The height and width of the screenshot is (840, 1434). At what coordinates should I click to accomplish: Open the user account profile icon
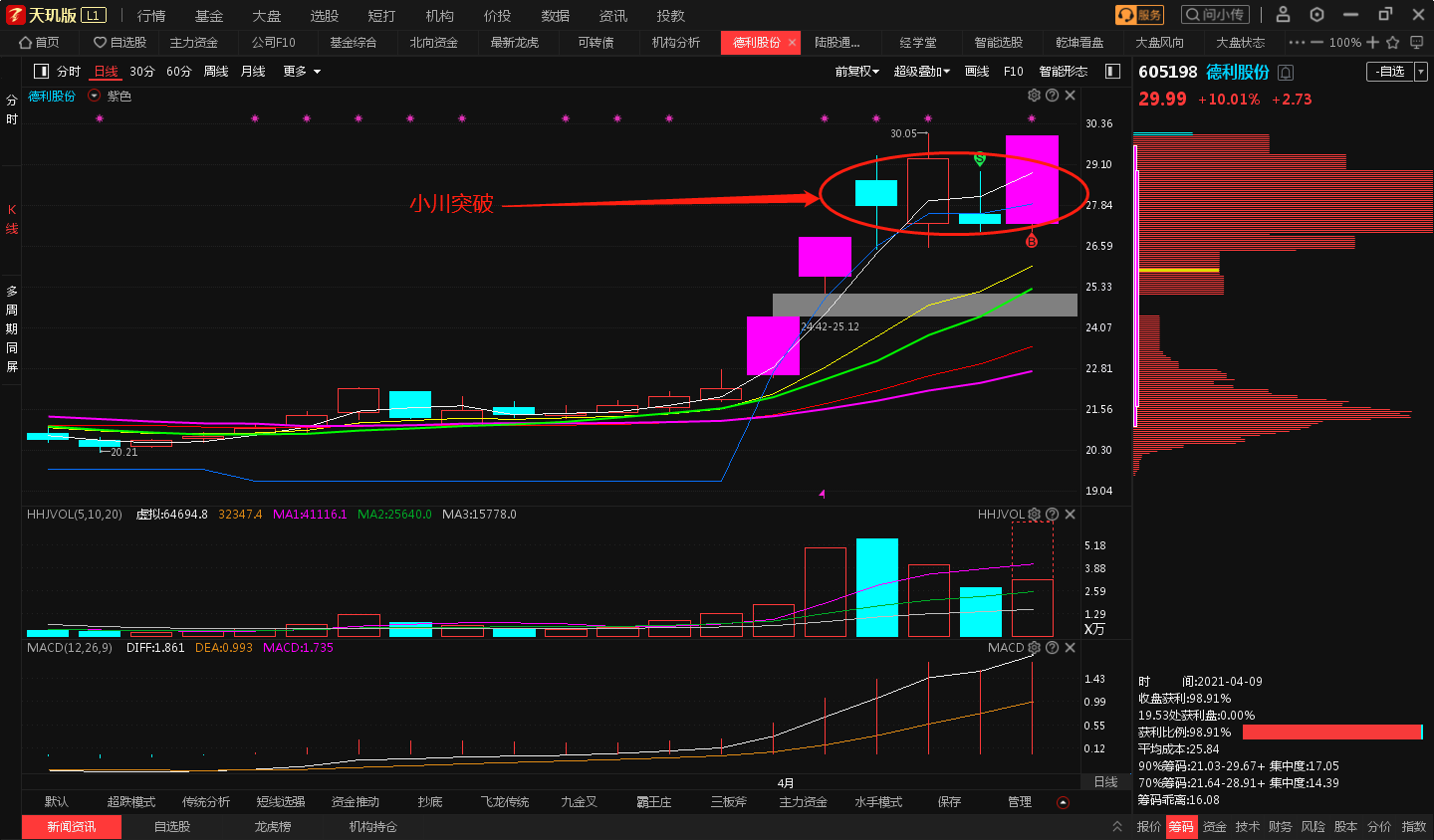(x=1283, y=15)
